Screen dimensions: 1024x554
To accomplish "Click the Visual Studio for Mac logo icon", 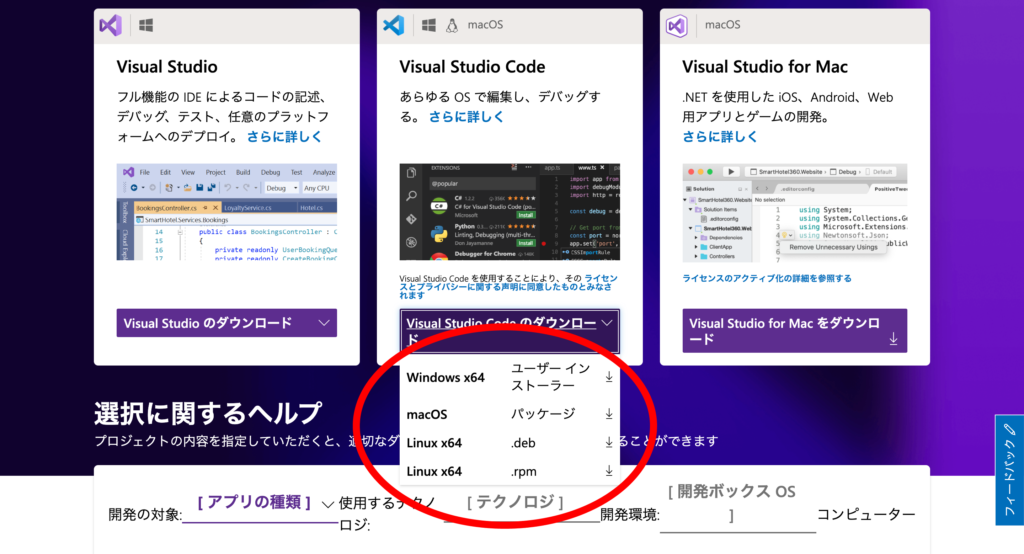I will pos(677,25).
